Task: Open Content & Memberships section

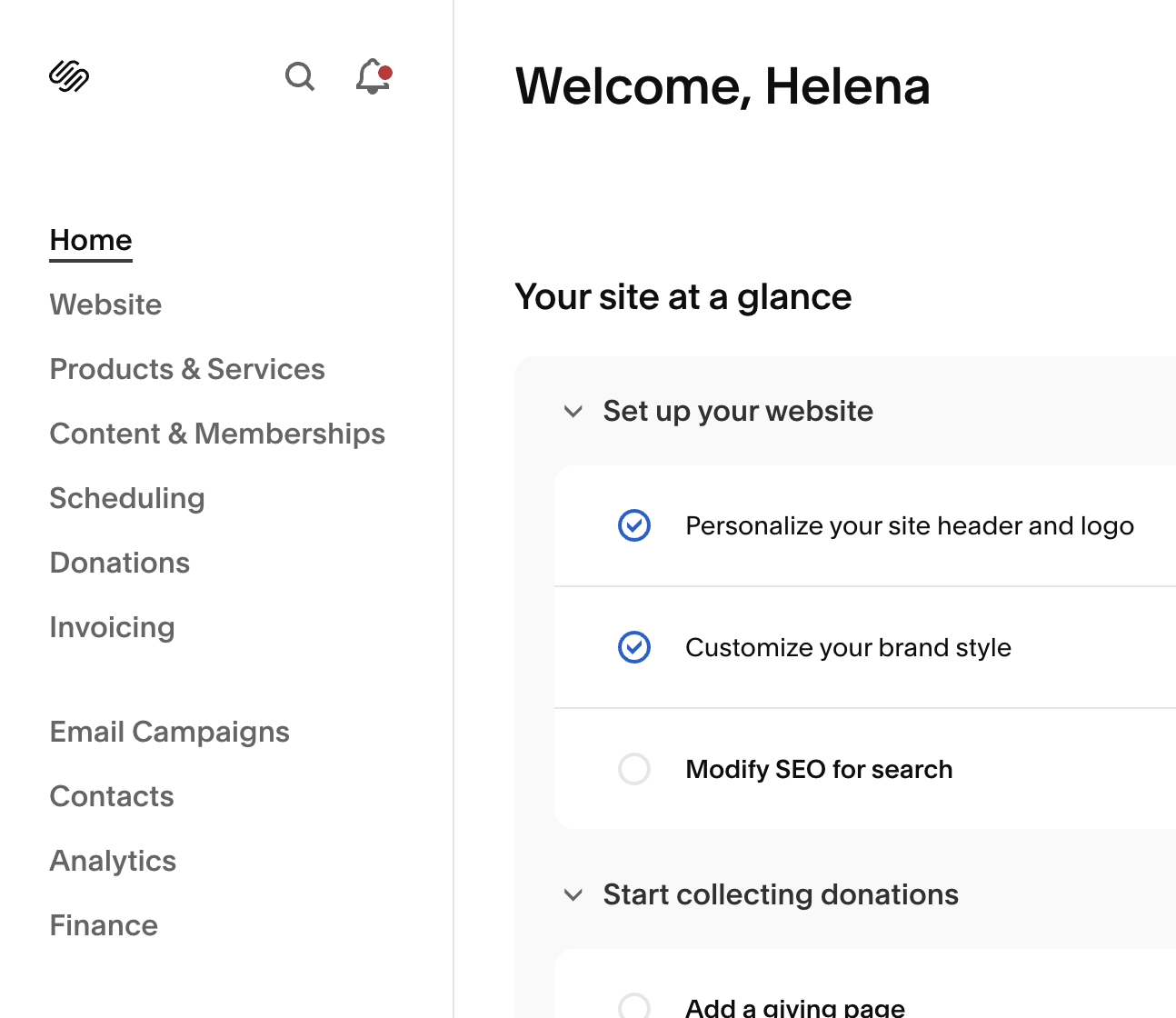Action: click(217, 434)
